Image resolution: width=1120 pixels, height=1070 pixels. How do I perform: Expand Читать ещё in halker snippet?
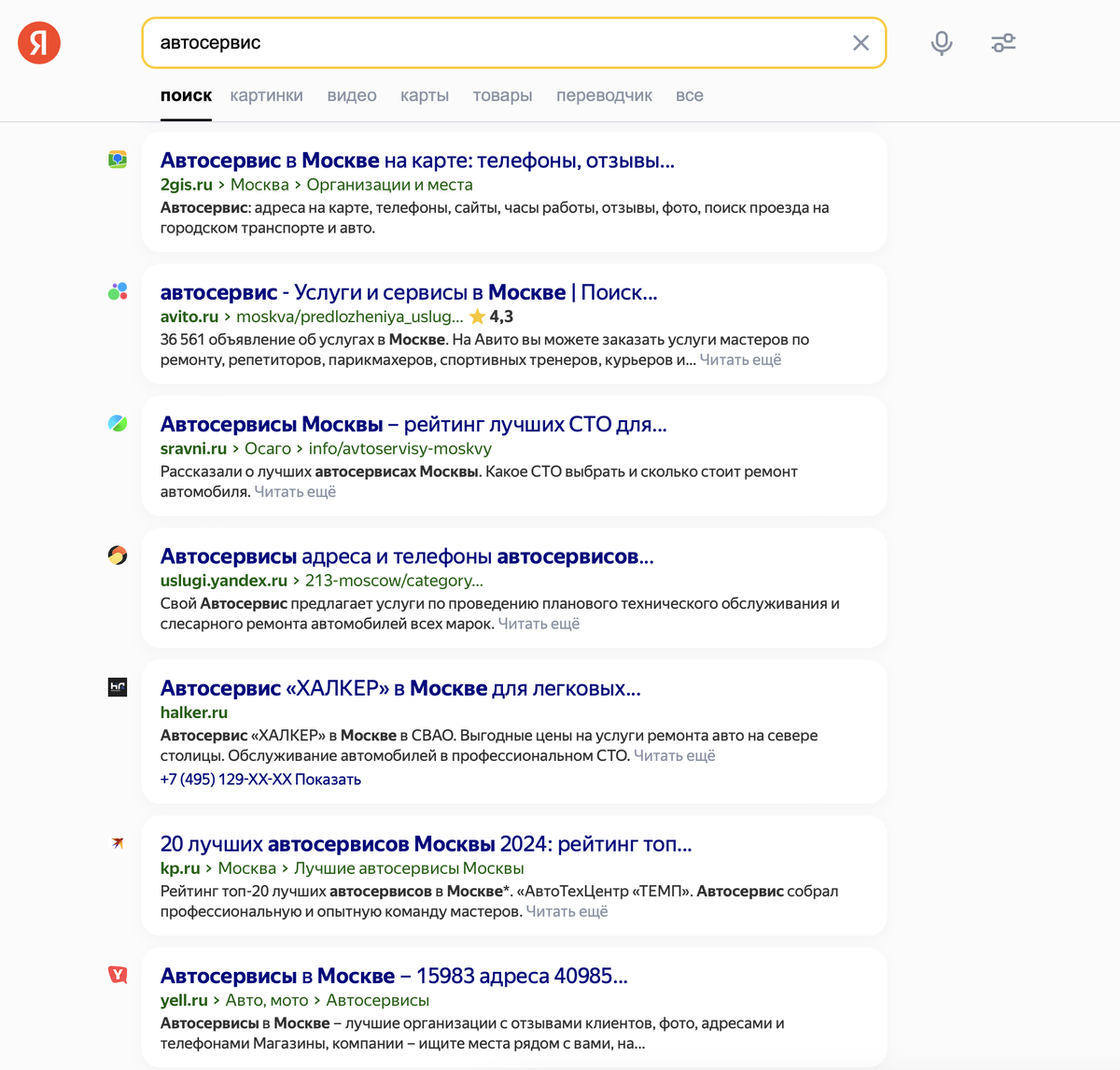pyautogui.click(x=674, y=754)
